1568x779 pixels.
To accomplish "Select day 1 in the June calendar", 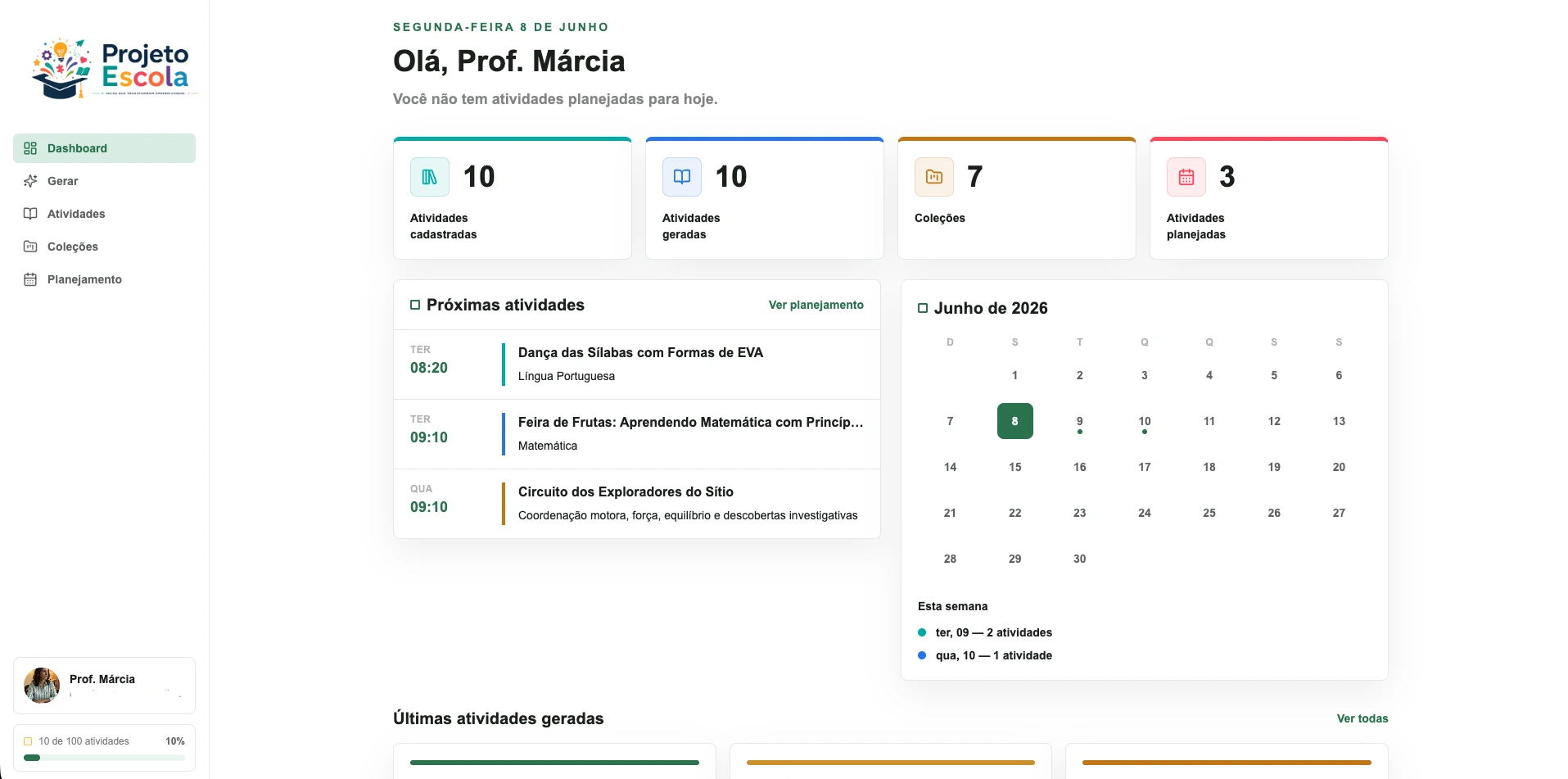I will [1014, 375].
